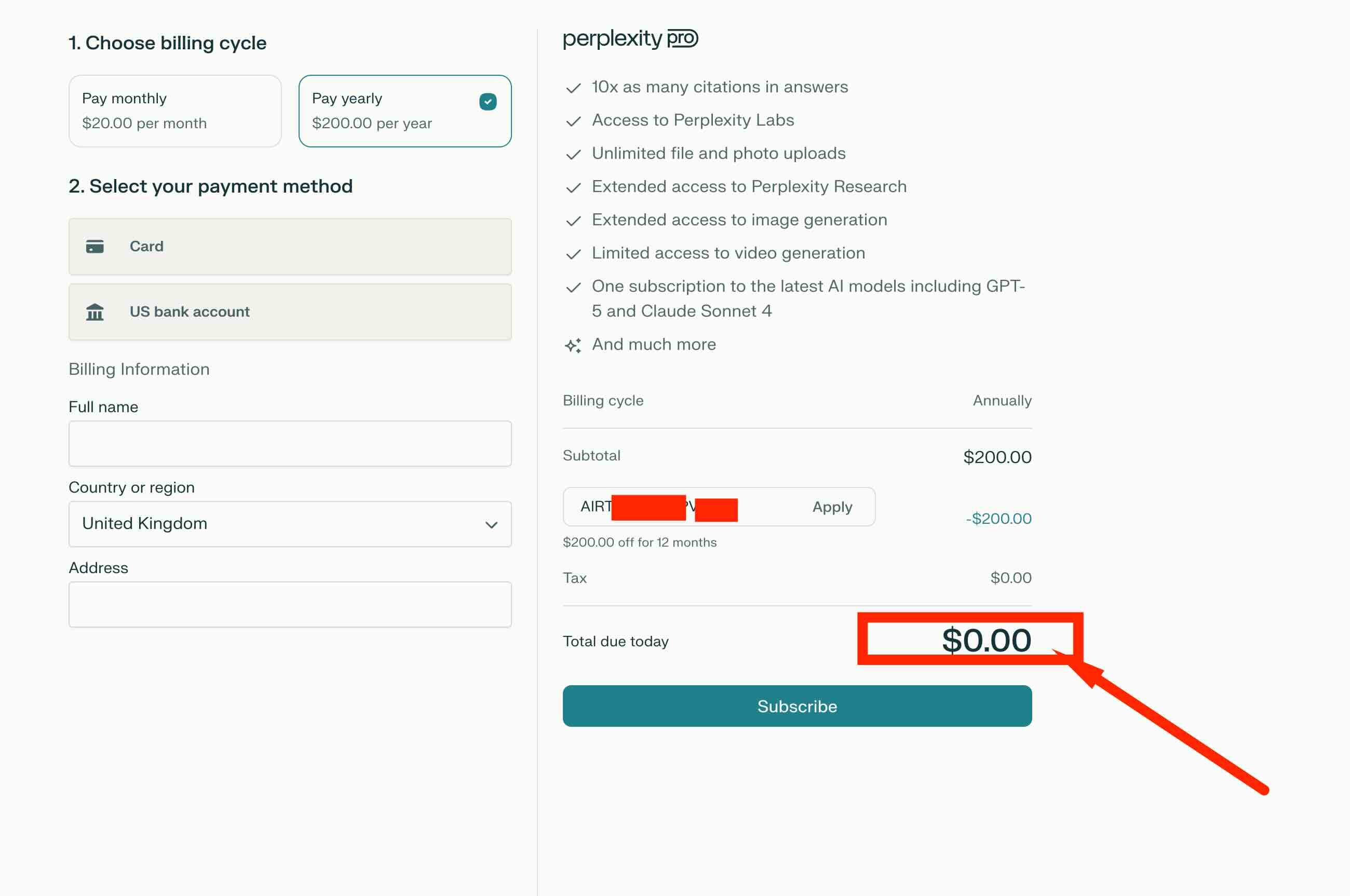Focus the Full name text field

point(290,443)
